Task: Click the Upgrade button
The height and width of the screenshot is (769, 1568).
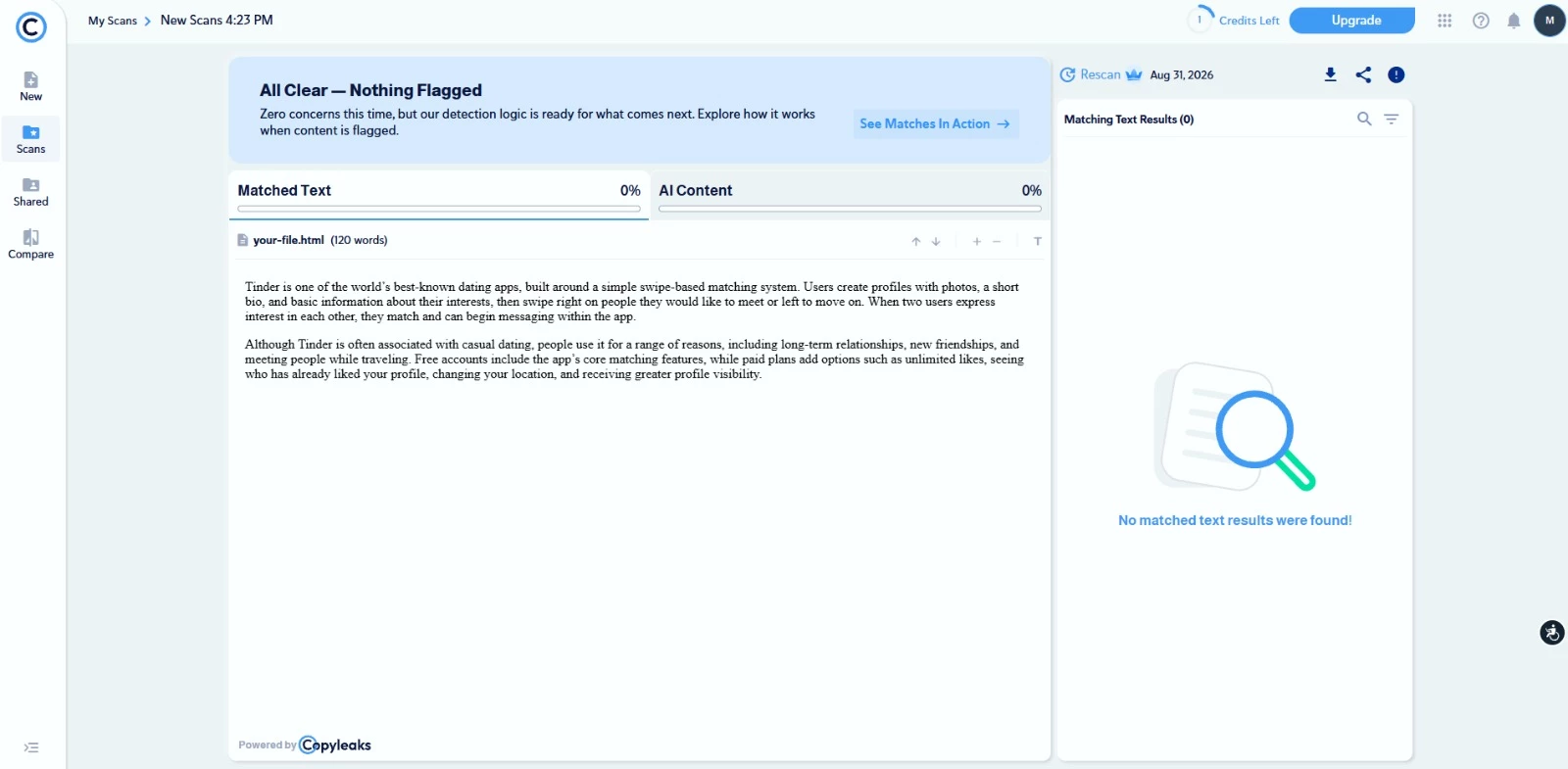Action: pyautogui.click(x=1352, y=21)
